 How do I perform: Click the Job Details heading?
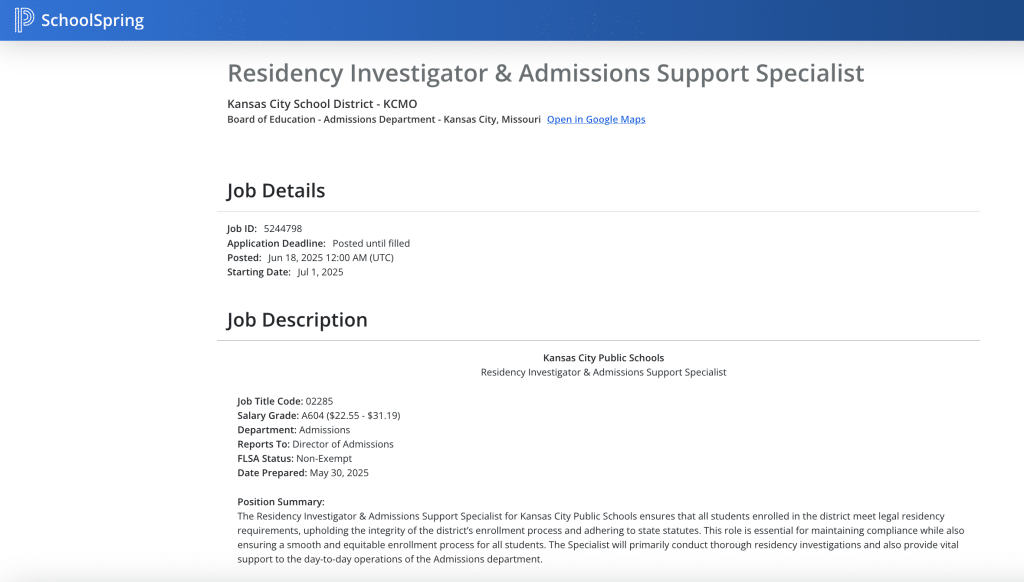pyautogui.click(x=276, y=190)
